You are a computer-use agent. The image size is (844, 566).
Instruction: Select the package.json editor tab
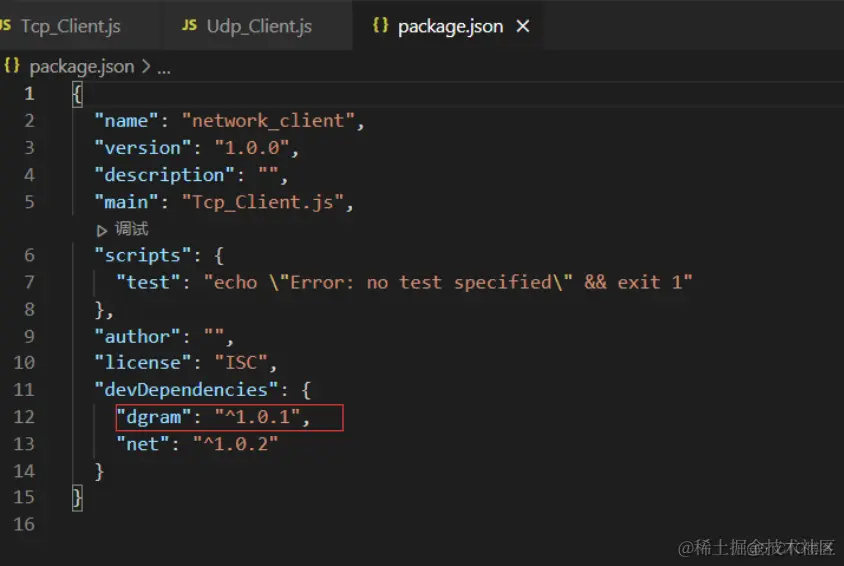pos(450,26)
